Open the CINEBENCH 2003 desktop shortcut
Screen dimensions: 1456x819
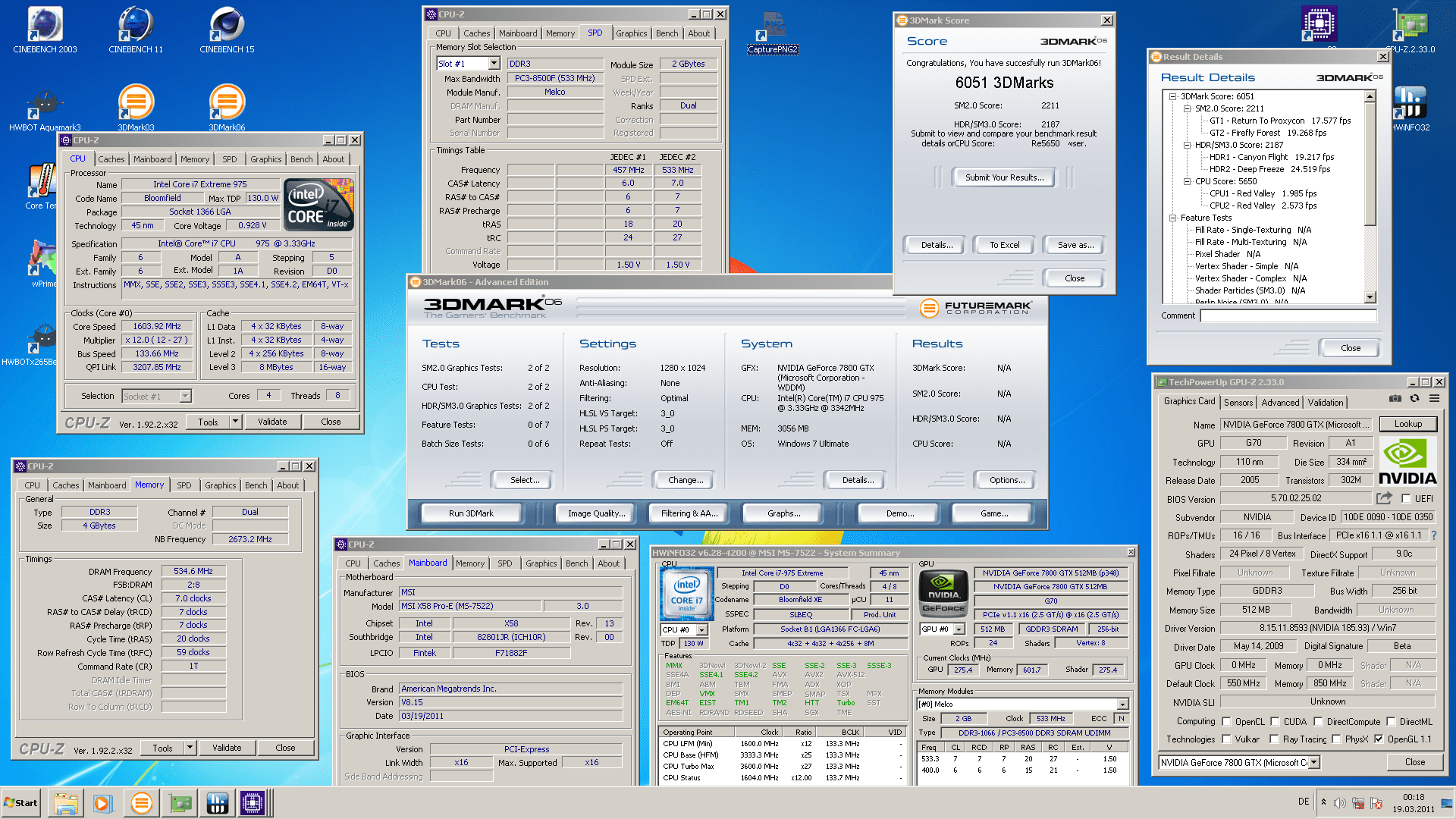pyautogui.click(x=45, y=30)
